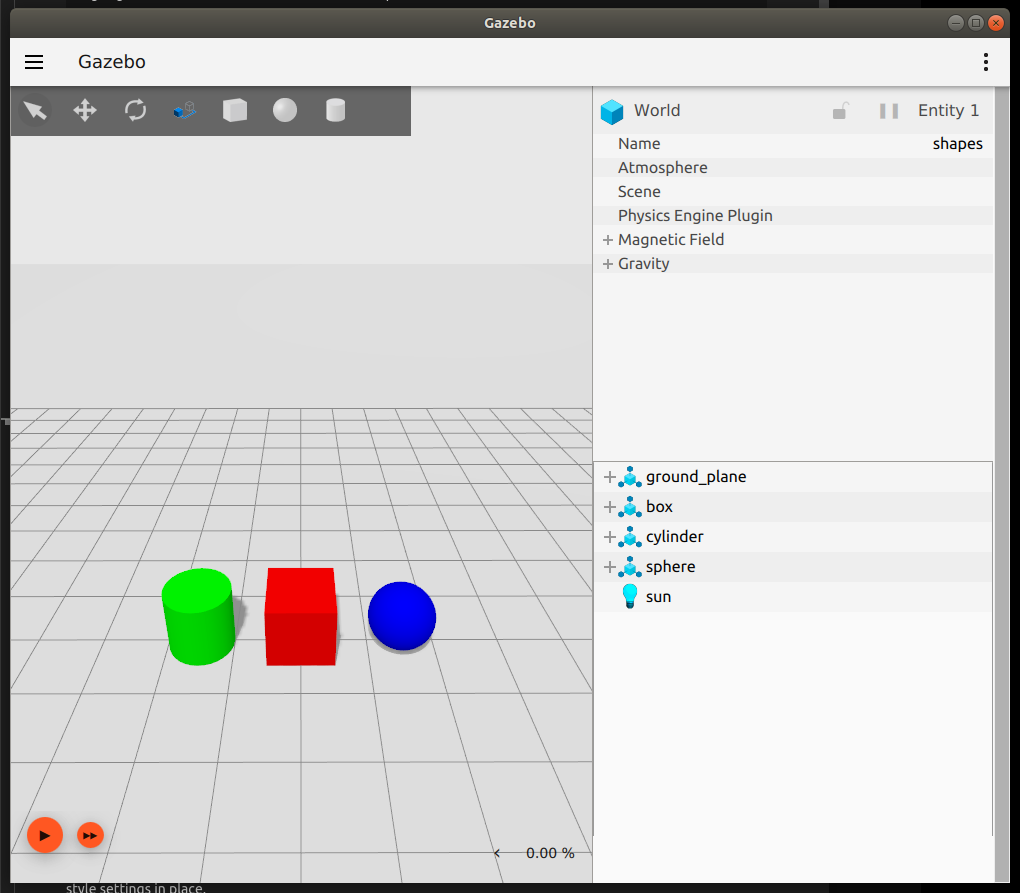Click the Atmosphere property row
1020x893 pixels.
793,168
